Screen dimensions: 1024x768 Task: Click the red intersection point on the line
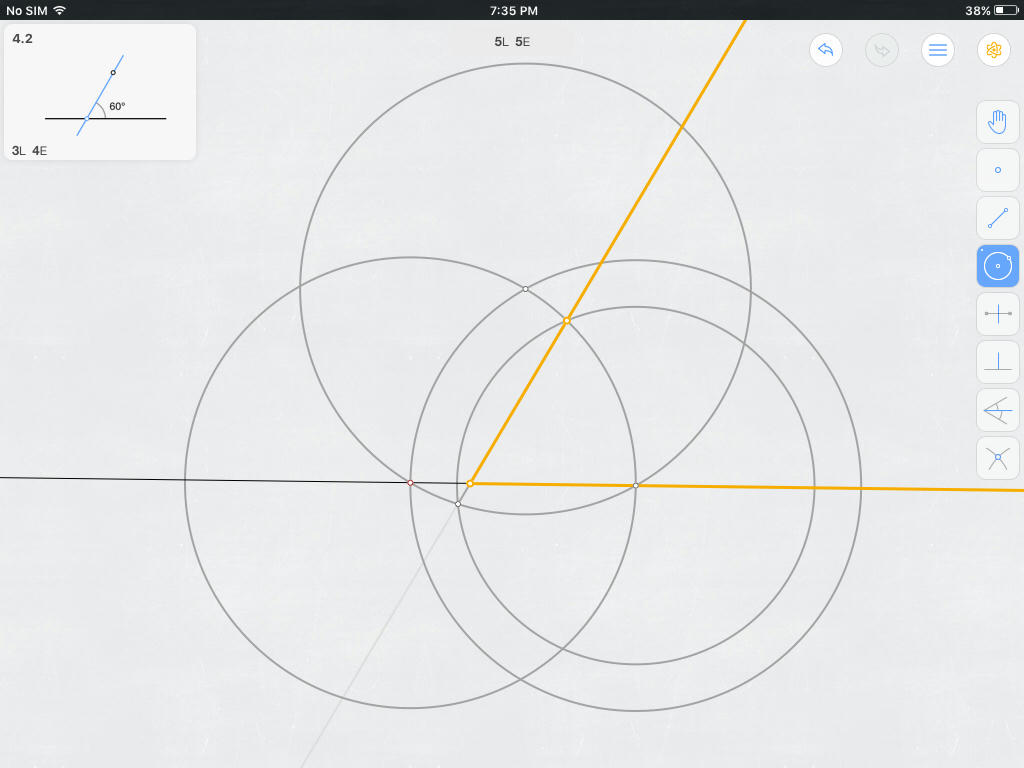click(410, 483)
